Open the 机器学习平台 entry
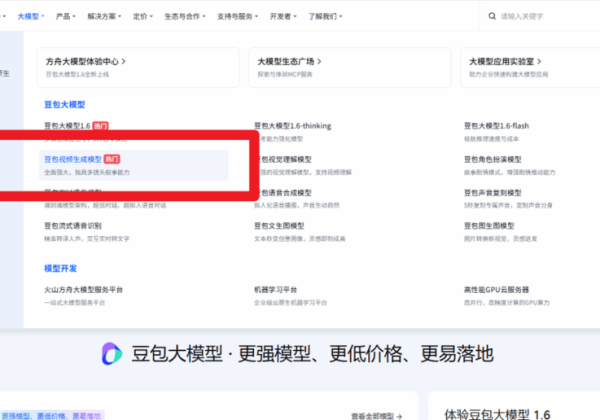 coord(276,290)
